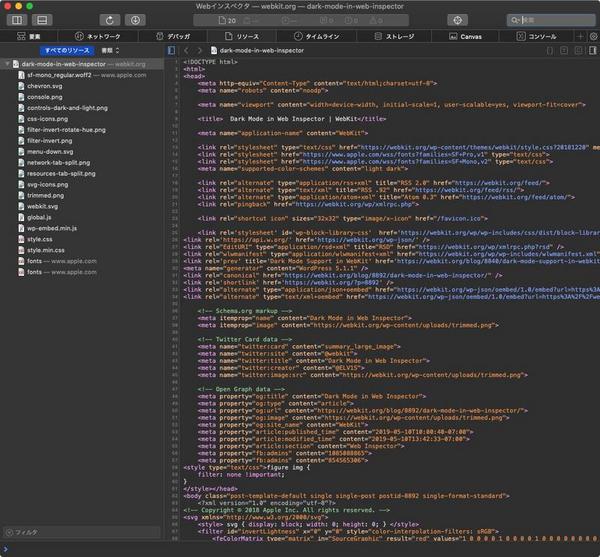600x557 pixels.
Task: Go back in resource history
Action: click(x=186, y=50)
